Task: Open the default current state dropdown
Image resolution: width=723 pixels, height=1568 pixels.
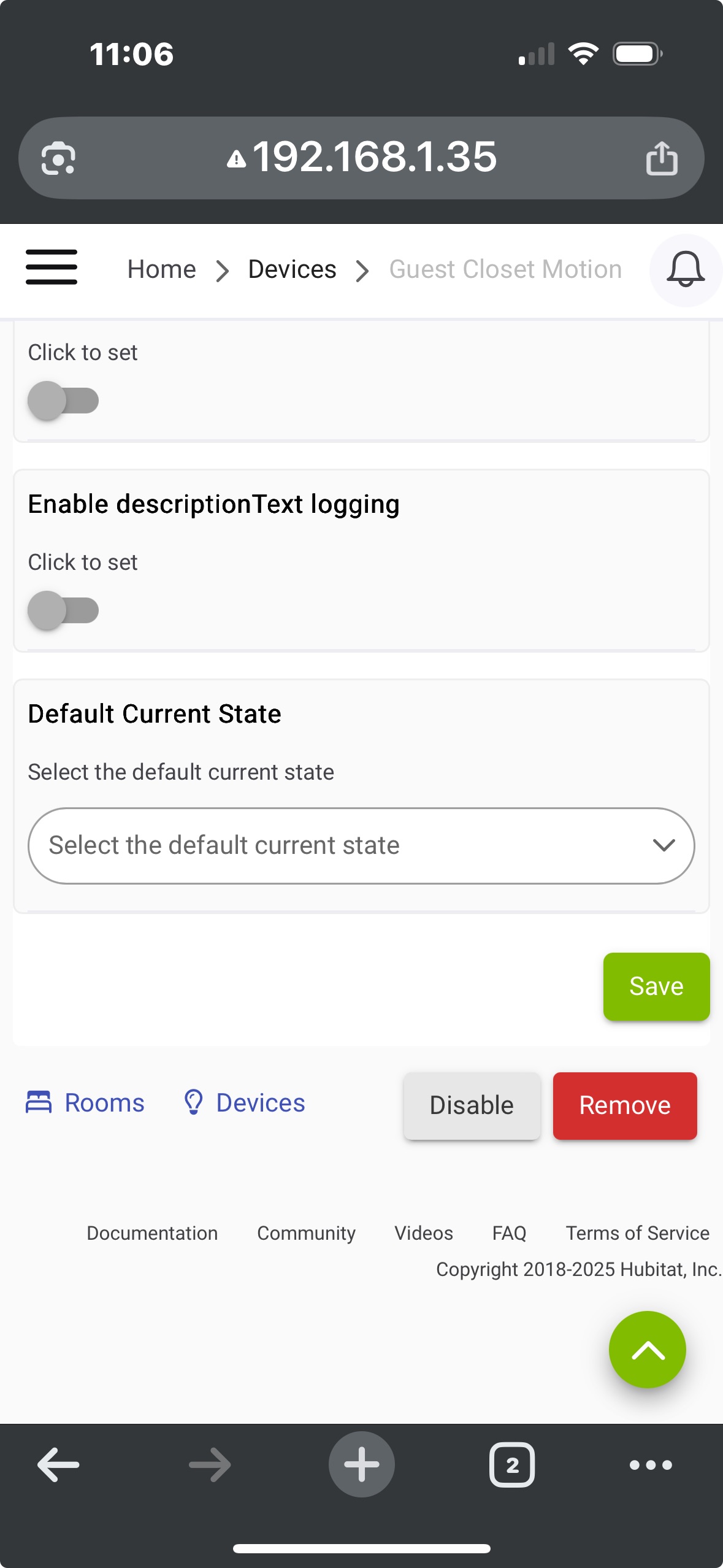Action: 361,845
